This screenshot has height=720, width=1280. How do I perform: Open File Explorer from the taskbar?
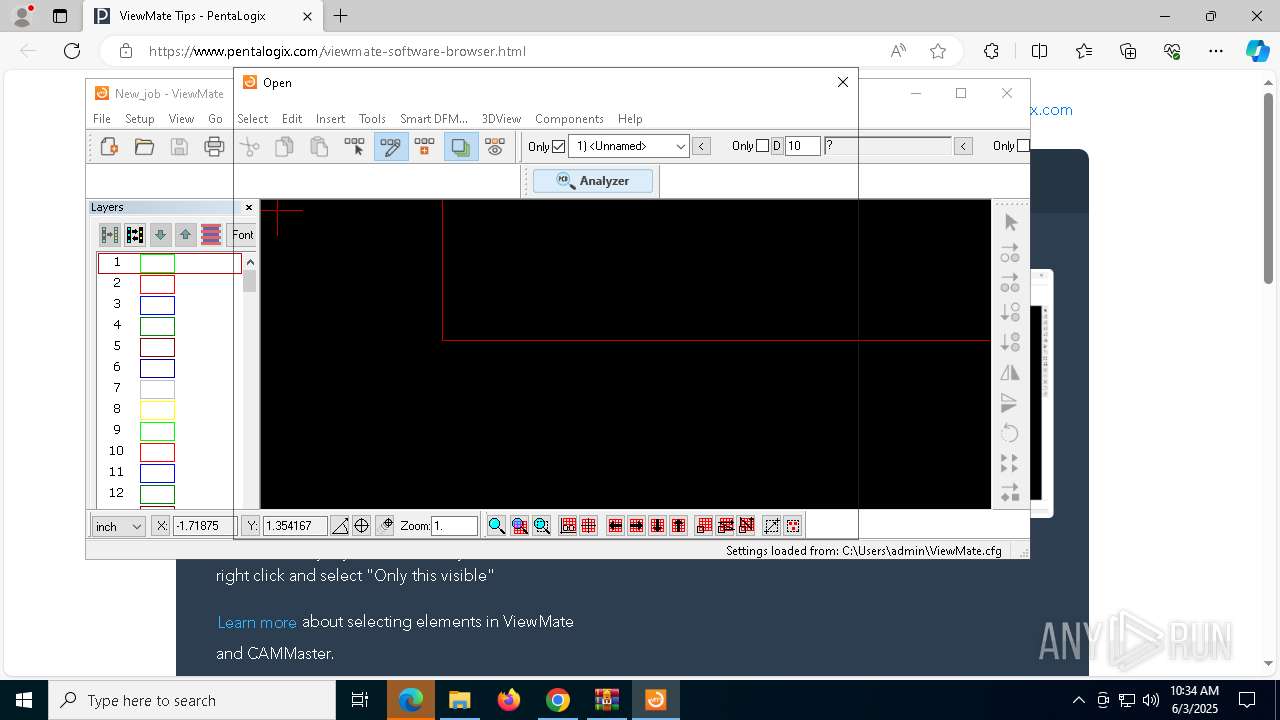tap(459, 700)
